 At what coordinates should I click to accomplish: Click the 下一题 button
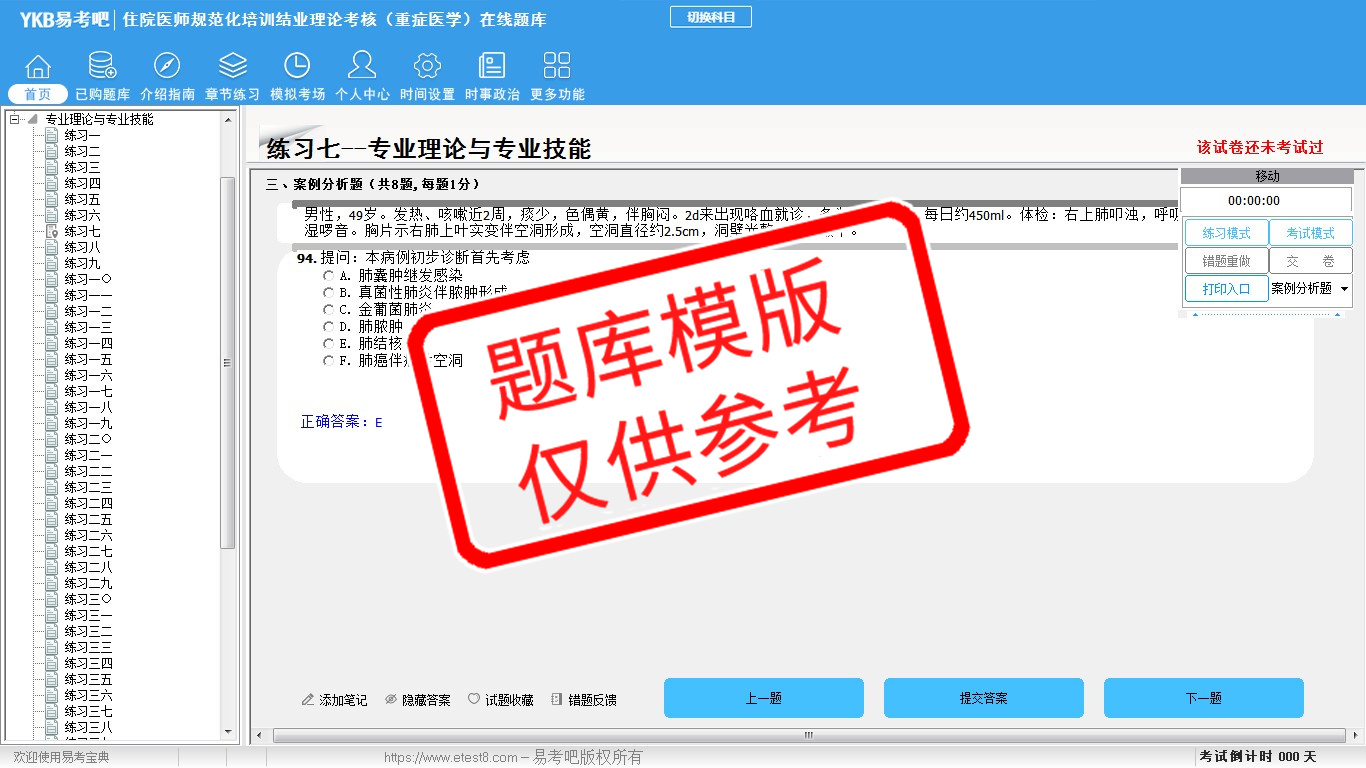pyautogui.click(x=1203, y=698)
